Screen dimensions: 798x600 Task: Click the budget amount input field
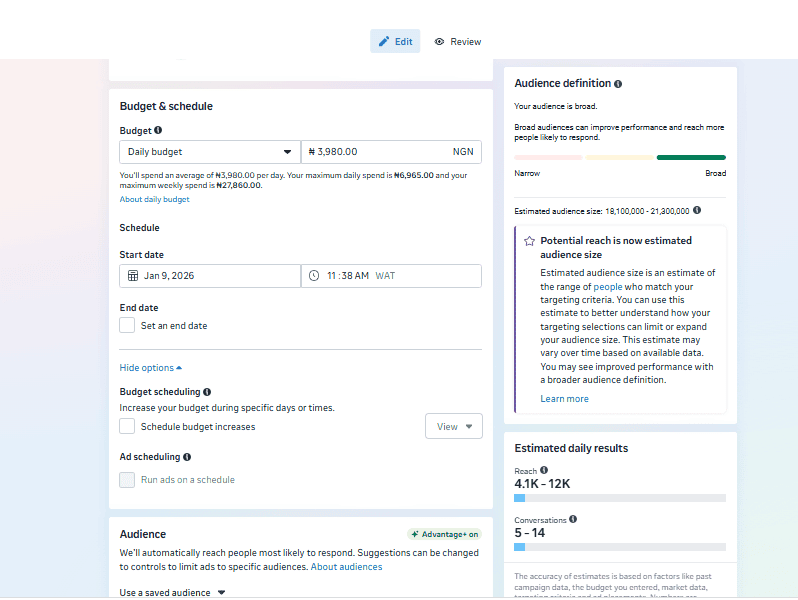(x=380, y=152)
